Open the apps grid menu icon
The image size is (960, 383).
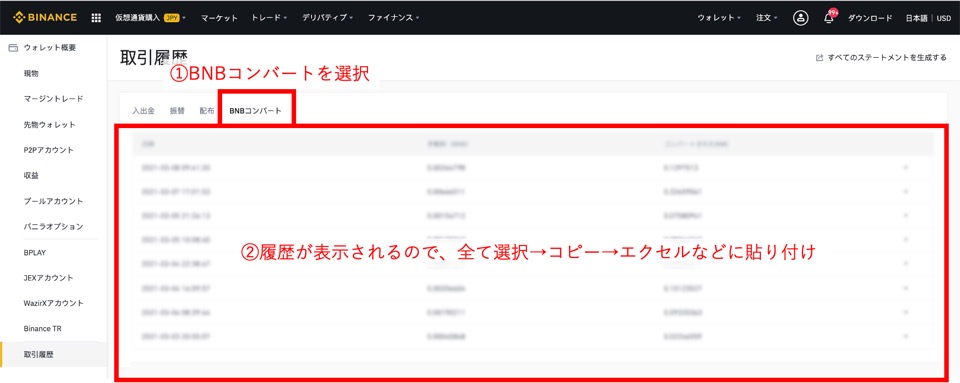(96, 18)
